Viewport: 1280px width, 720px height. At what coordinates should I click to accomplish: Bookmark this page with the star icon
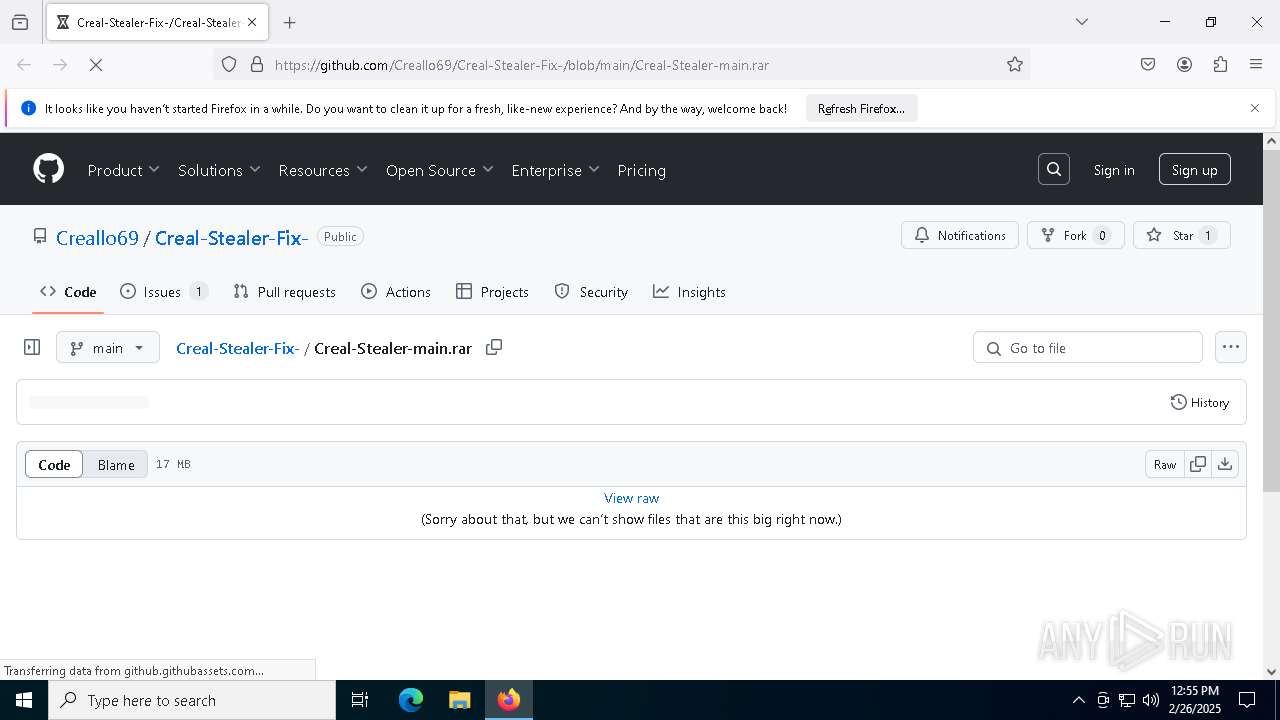coord(1015,64)
